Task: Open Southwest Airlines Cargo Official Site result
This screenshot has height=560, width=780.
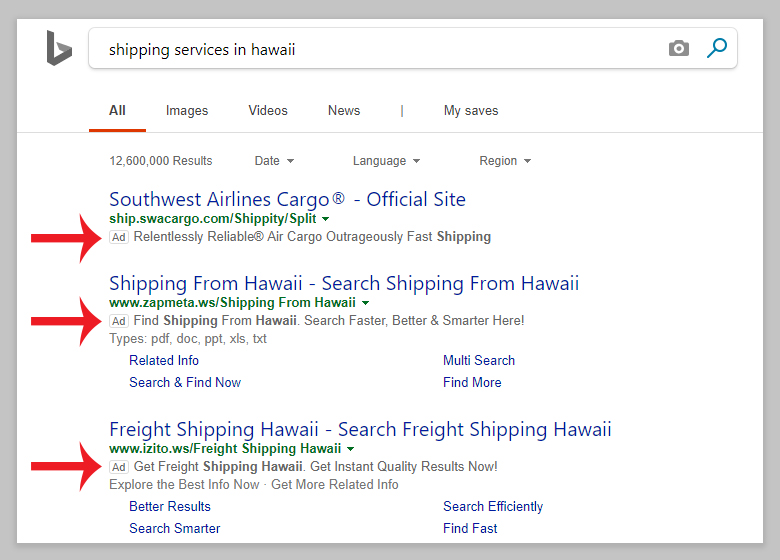Action: pos(287,199)
